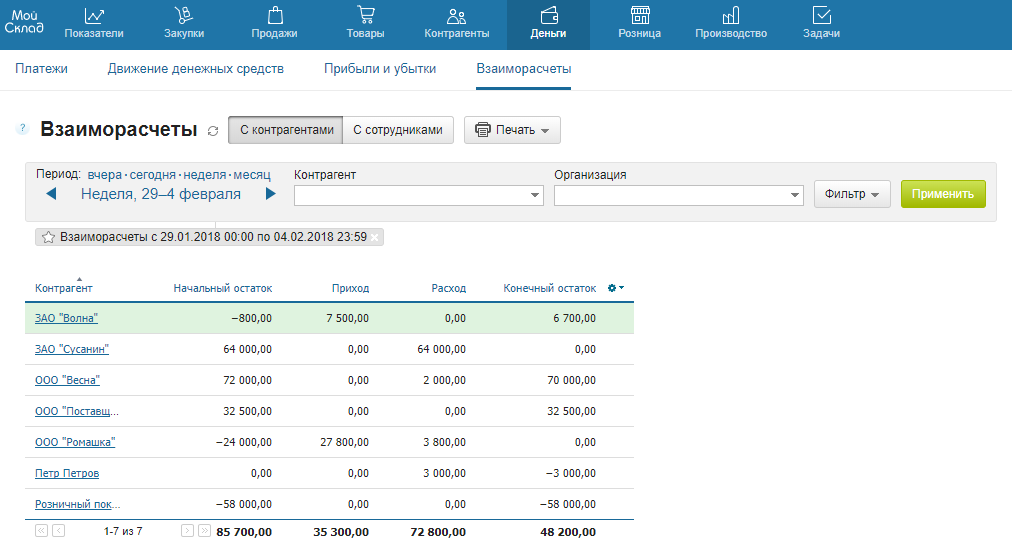Open table column settings gear
Image resolution: width=1012 pixels, height=558 pixels.
pyautogui.click(x=616, y=288)
